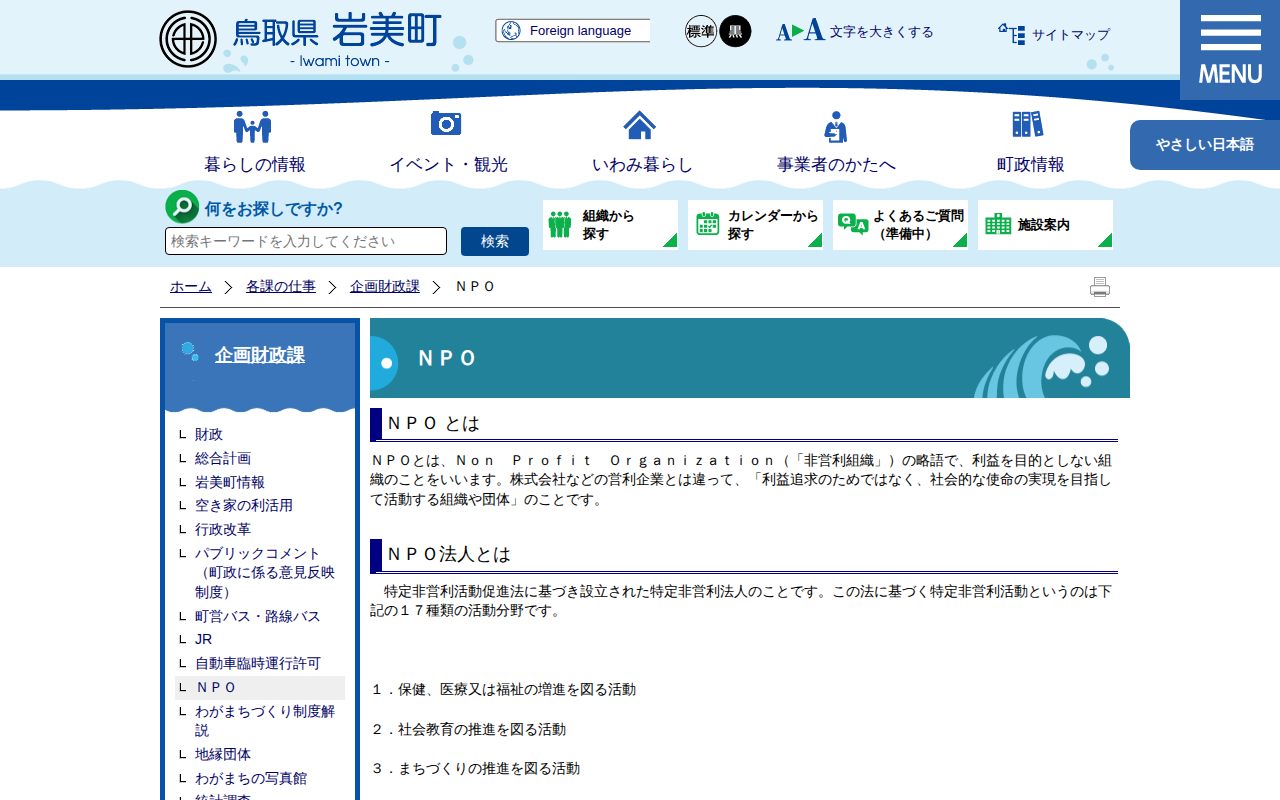Open 町営バス・路線バス in sidebar
1280x800 pixels.
(x=258, y=616)
